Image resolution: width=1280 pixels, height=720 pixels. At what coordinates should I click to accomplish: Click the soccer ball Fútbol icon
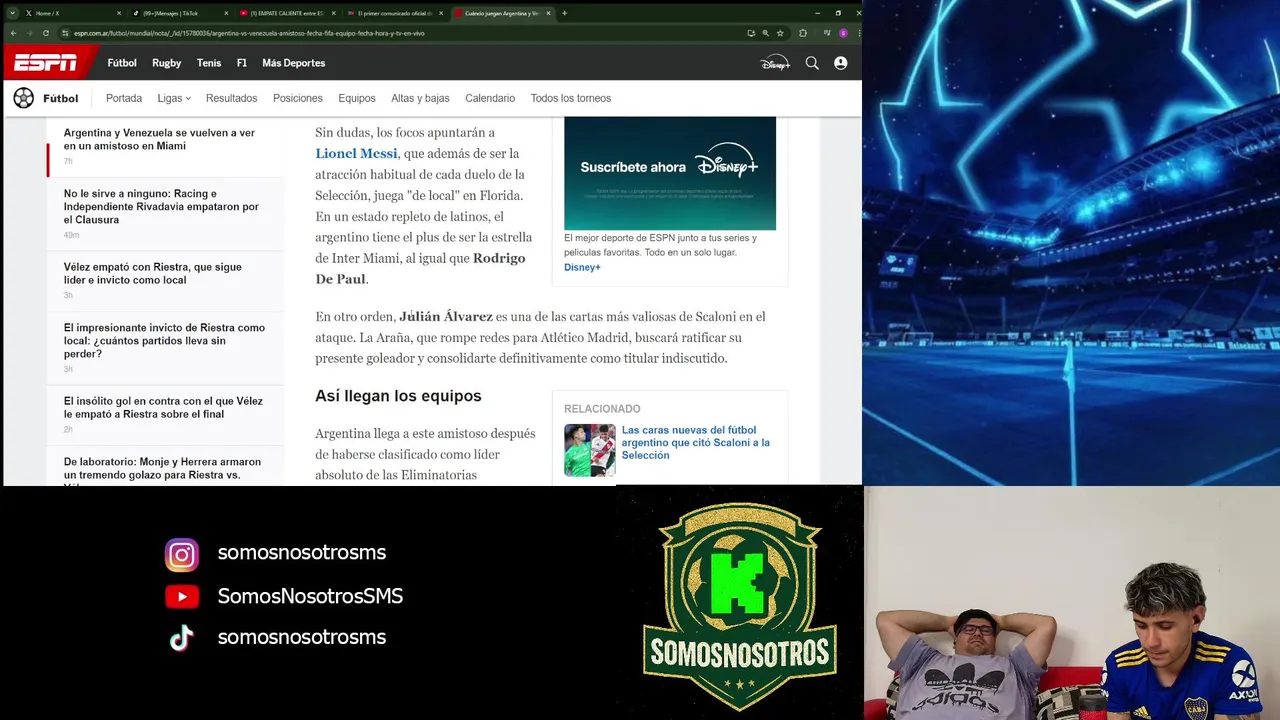pos(23,98)
